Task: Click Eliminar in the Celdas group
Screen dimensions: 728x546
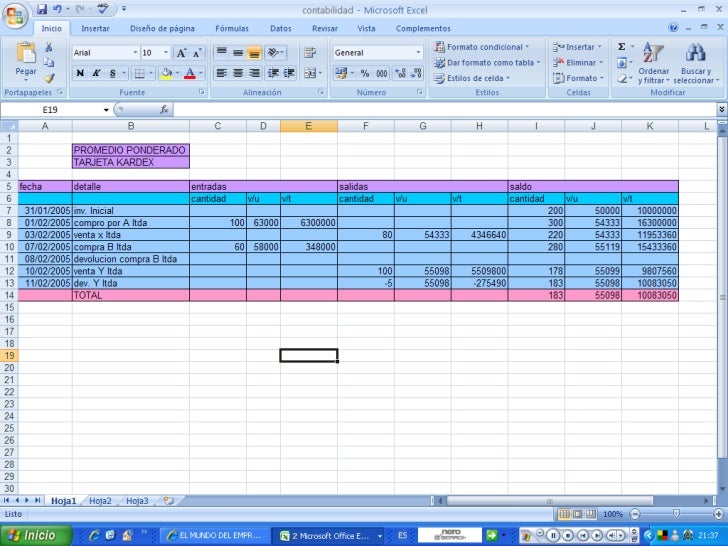Action: point(578,62)
